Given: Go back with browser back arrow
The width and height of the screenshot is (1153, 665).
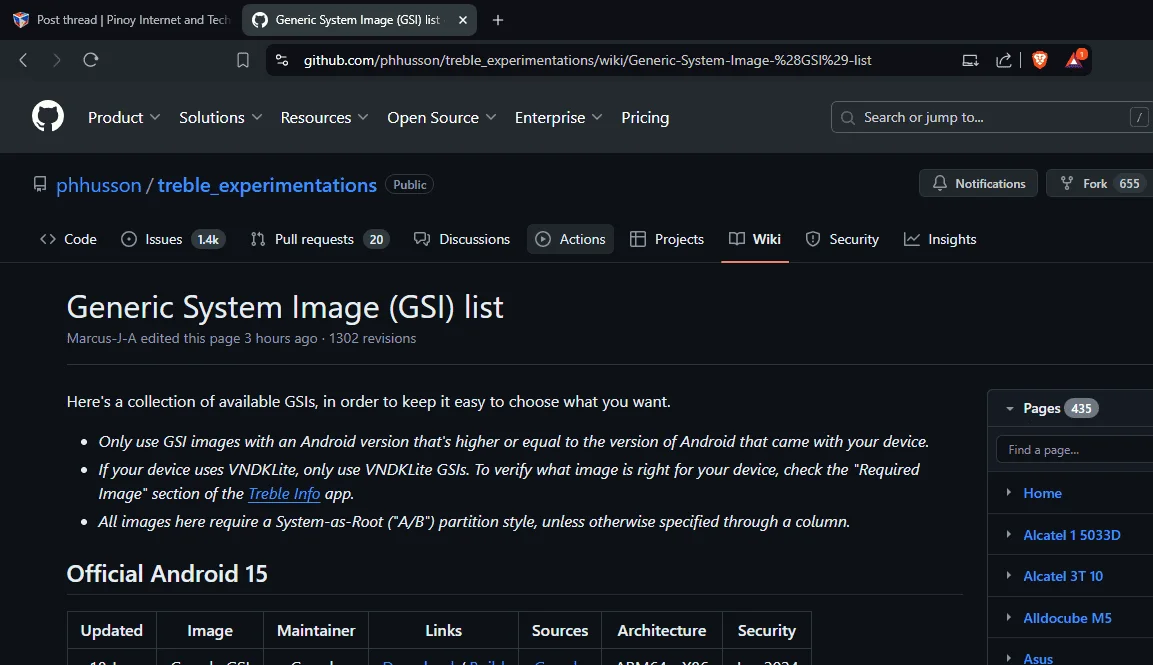Looking at the screenshot, I should [23, 60].
